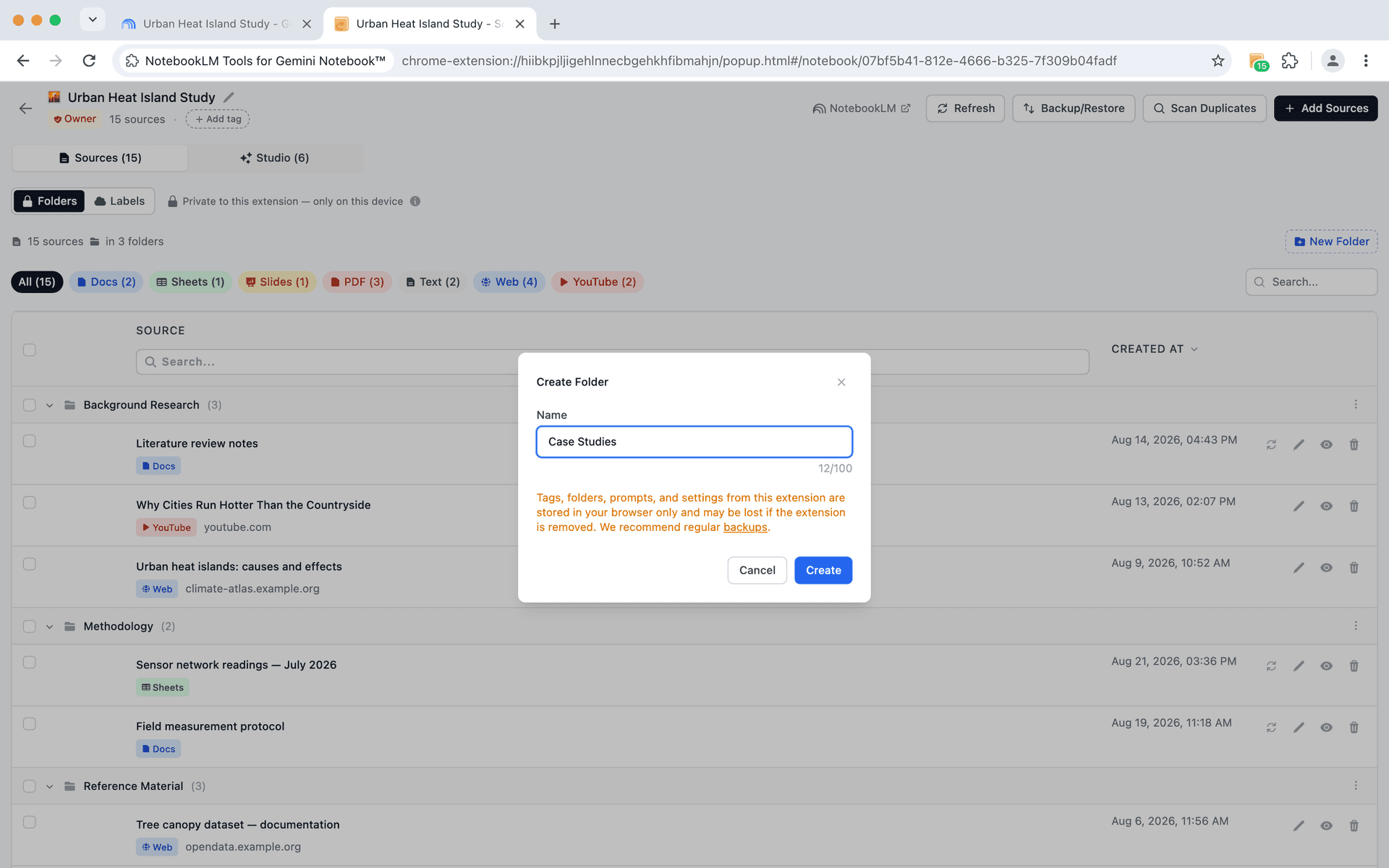The height and width of the screenshot is (868, 1389).
Task: Filter sources by Web (4)
Action: [509, 282]
